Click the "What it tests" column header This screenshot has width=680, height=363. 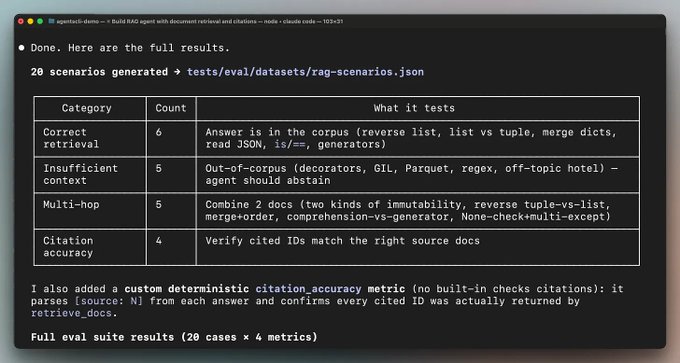tap(414, 108)
